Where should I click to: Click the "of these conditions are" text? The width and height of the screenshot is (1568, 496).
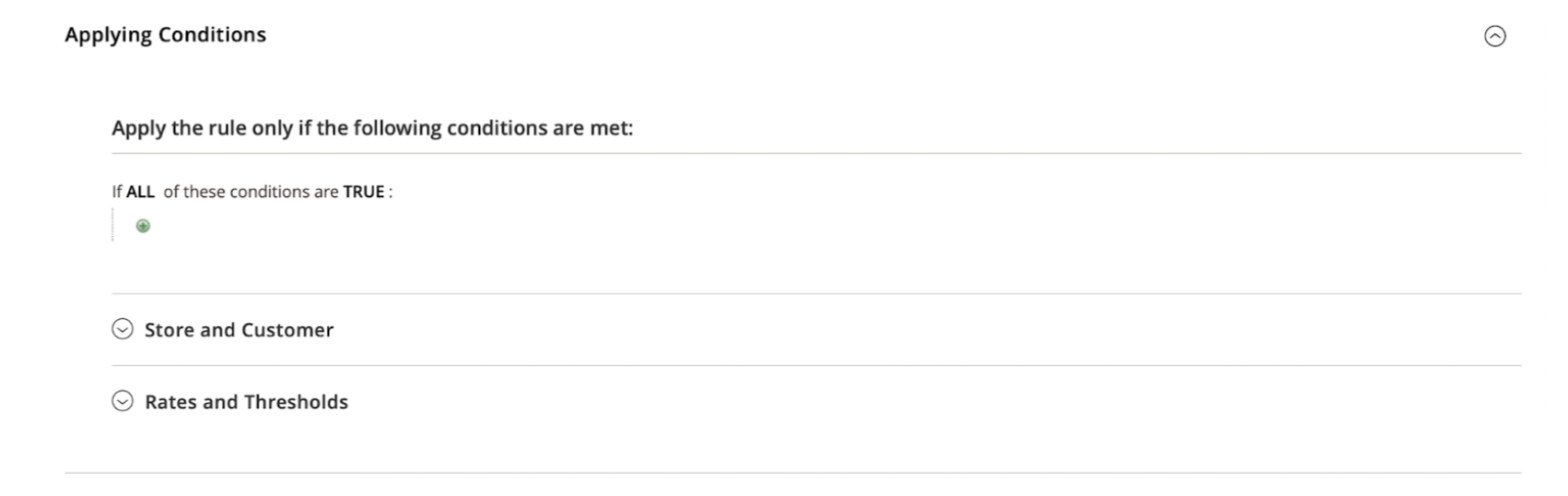pos(252,192)
